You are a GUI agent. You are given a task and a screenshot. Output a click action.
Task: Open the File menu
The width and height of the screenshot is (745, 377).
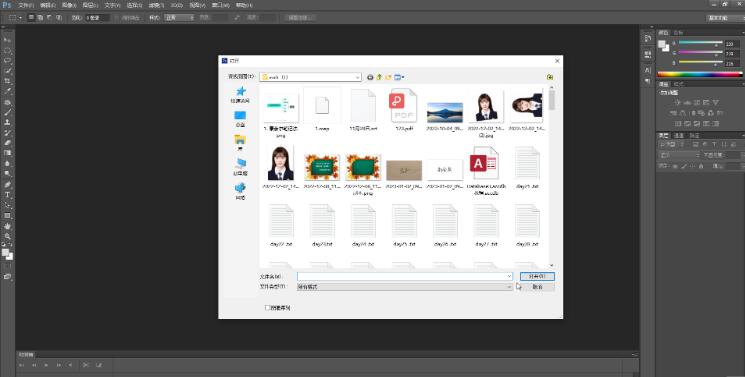26,5
